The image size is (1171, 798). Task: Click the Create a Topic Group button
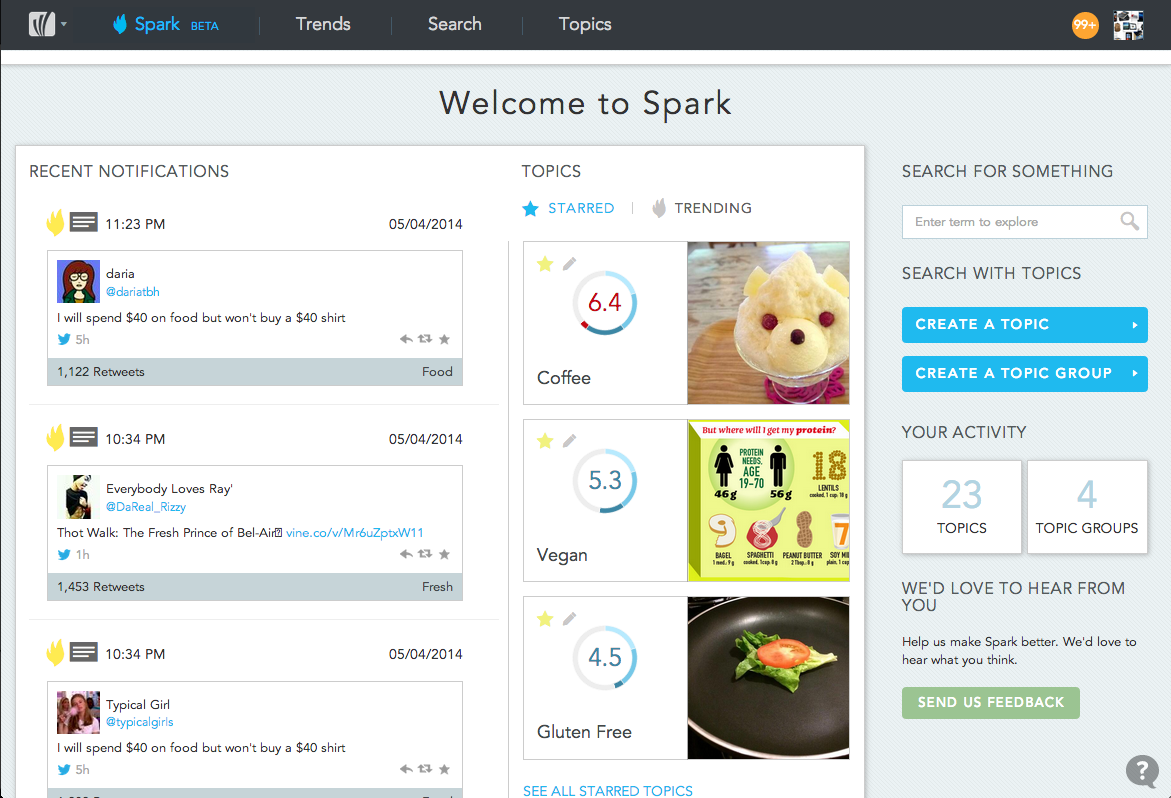tap(1024, 373)
